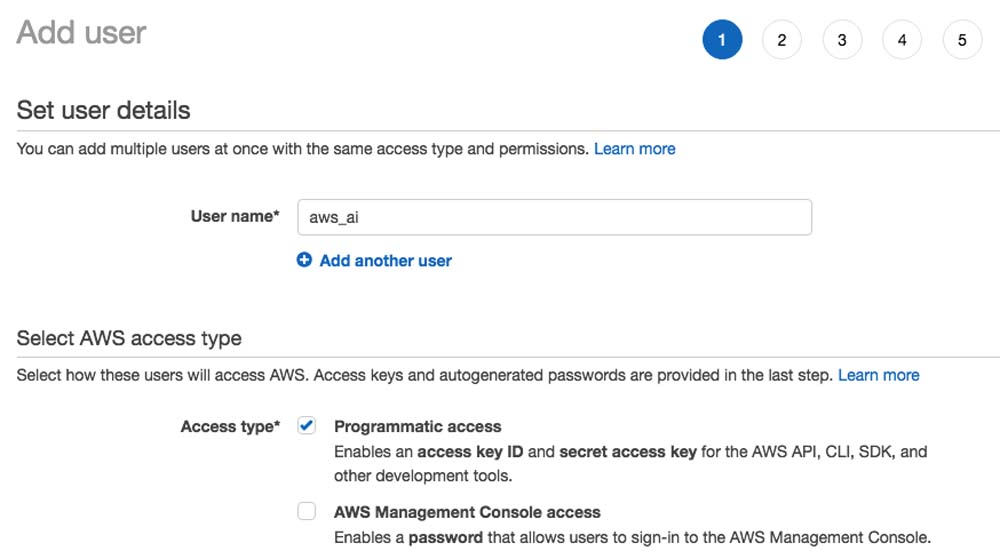The height and width of the screenshot is (559, 1000).
Task: Click the bold secret access key text
Action: click(x=627, y=452)
